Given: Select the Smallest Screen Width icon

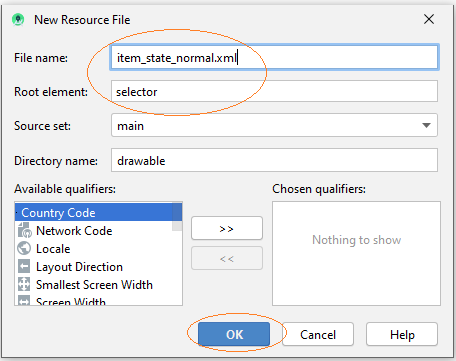Looking at the screenshot, I should [x=24, y=284].
